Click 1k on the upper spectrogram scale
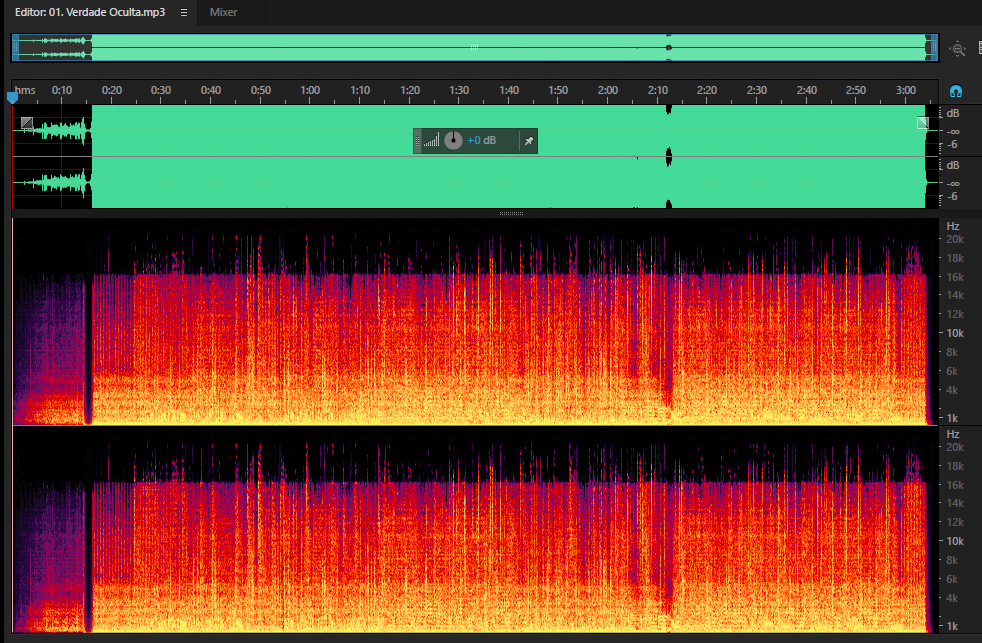982x643 pixels. (x=952, y=418)
